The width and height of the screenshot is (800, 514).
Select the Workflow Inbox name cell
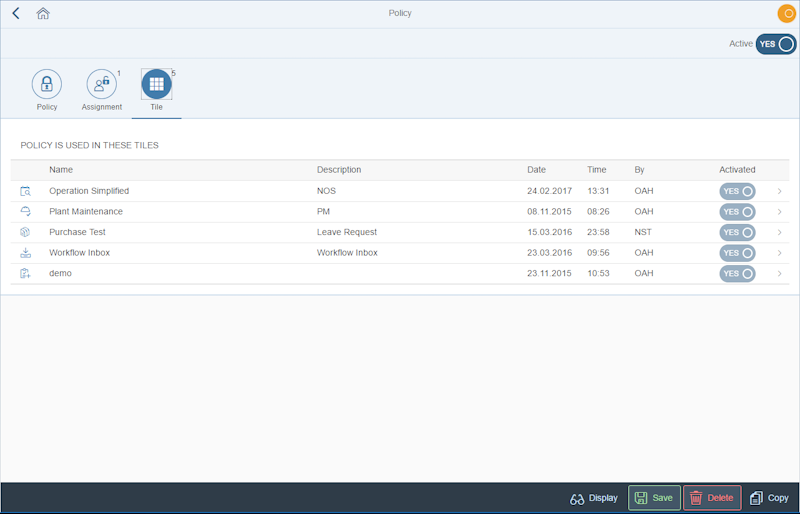[x=80, y=253]
